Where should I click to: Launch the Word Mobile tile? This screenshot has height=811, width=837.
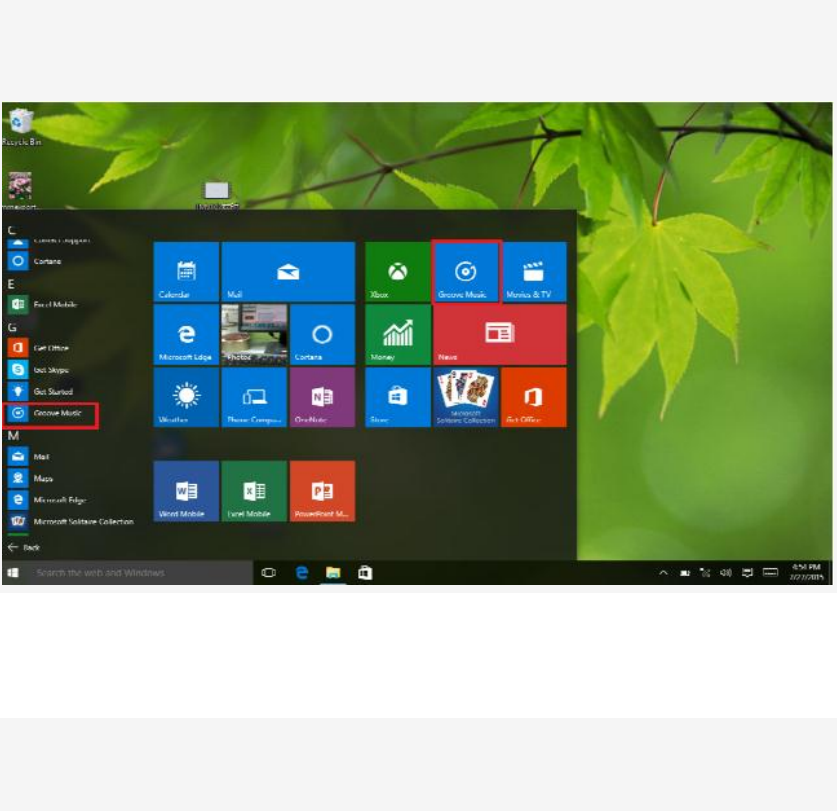186,491
